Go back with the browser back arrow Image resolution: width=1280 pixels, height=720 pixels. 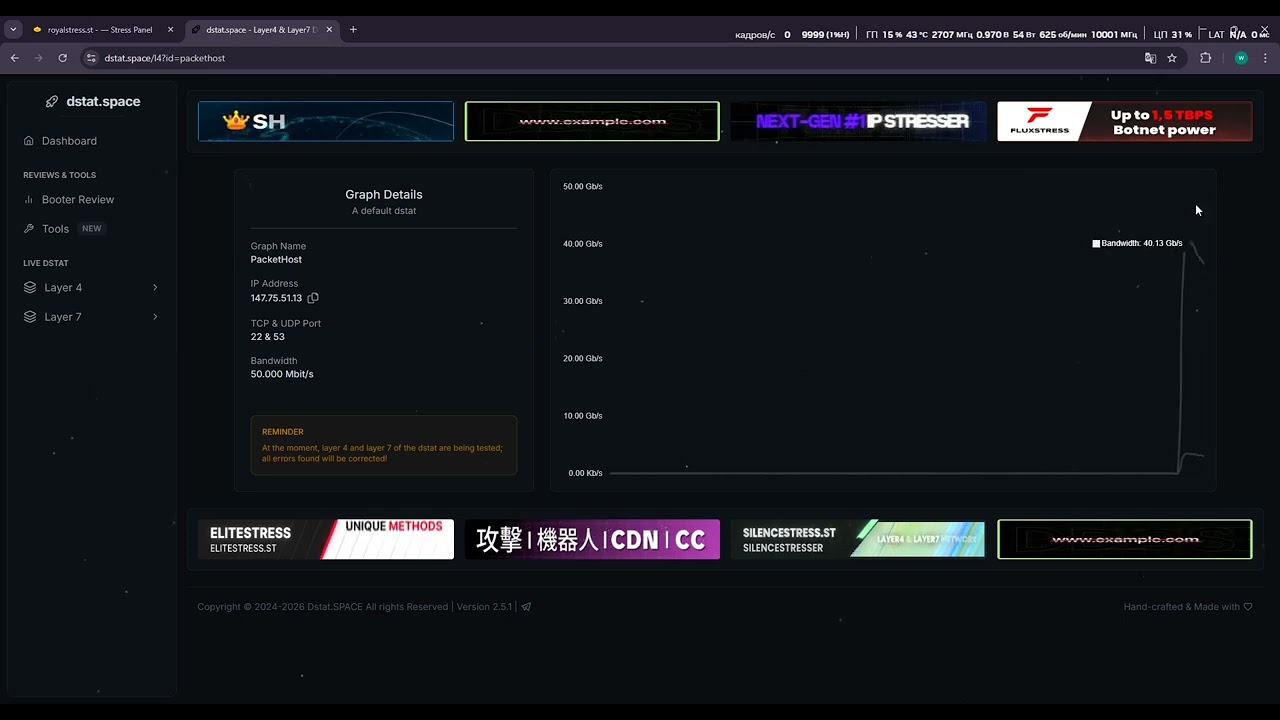(15, 58)
